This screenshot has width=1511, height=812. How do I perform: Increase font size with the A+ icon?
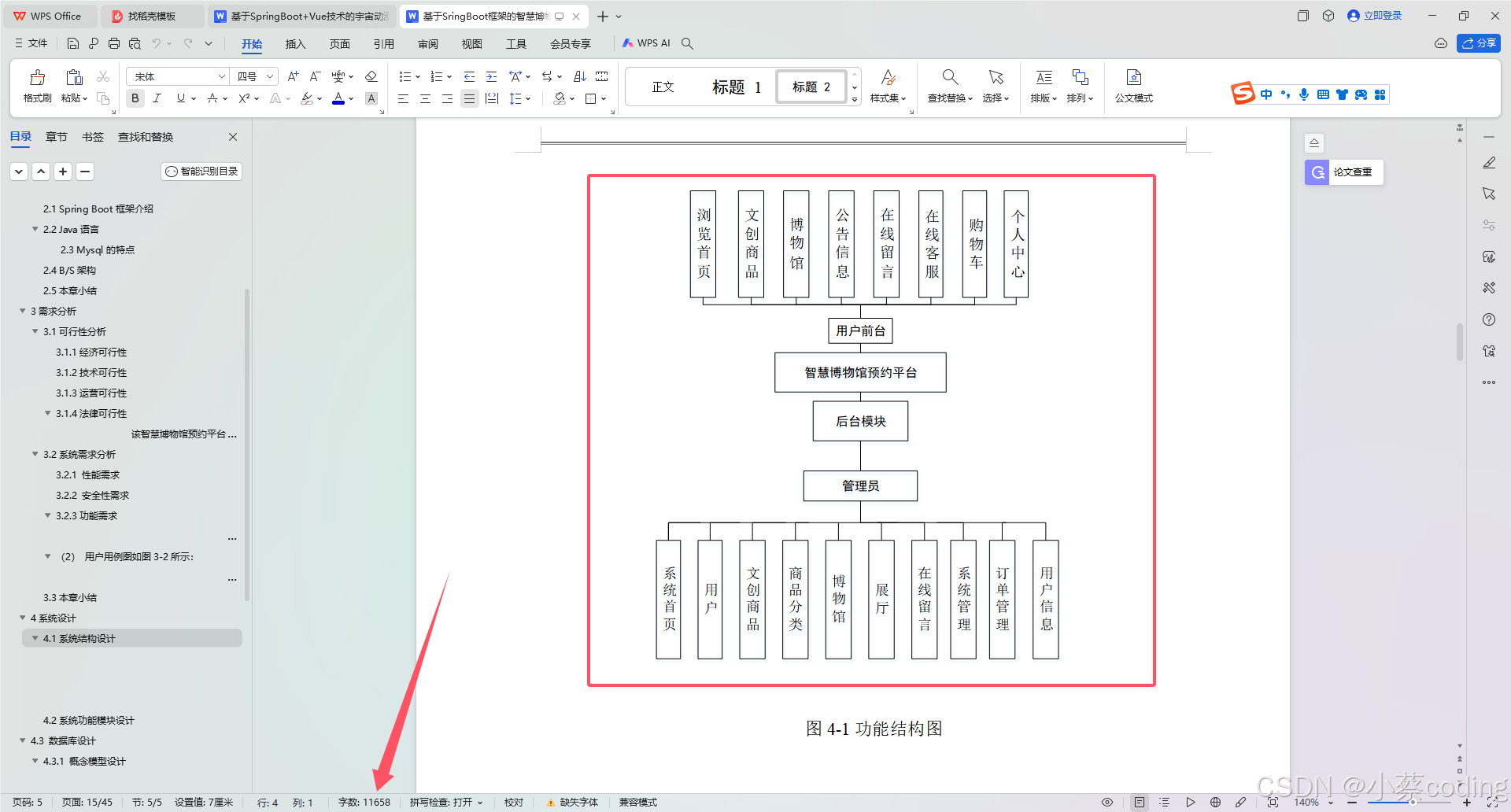click(x=293, y=76)
